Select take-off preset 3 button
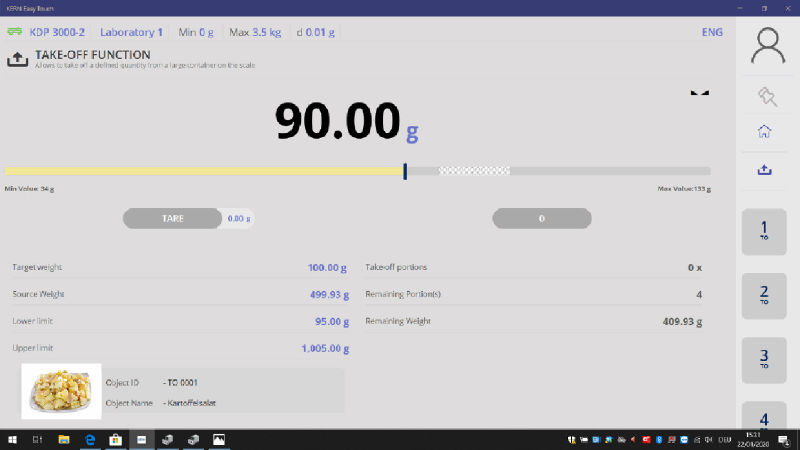 point(765,359)
